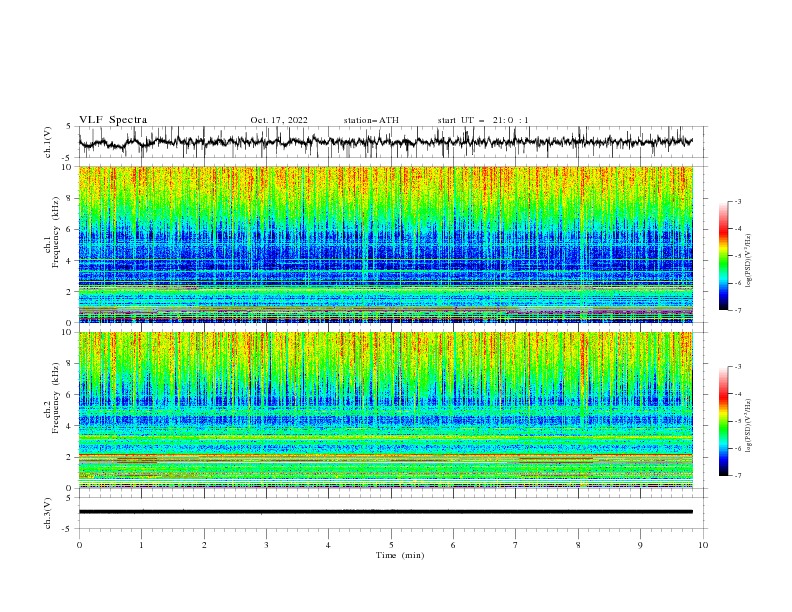The width and height of the screenshot is (792, 612).
Task: Click the "station=ATH" header label
Action: 371,120
